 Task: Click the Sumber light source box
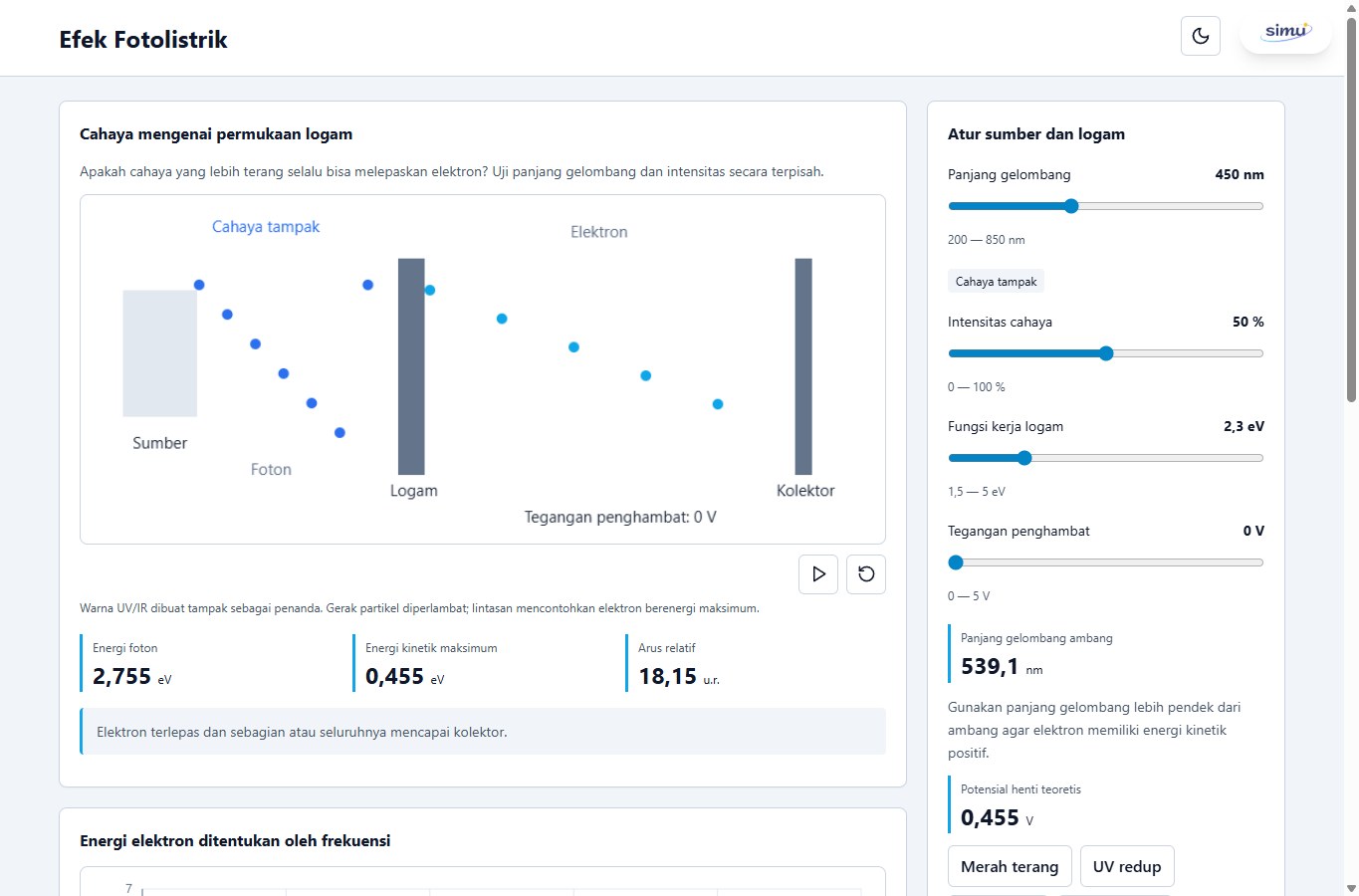click(x=160, y=353)
